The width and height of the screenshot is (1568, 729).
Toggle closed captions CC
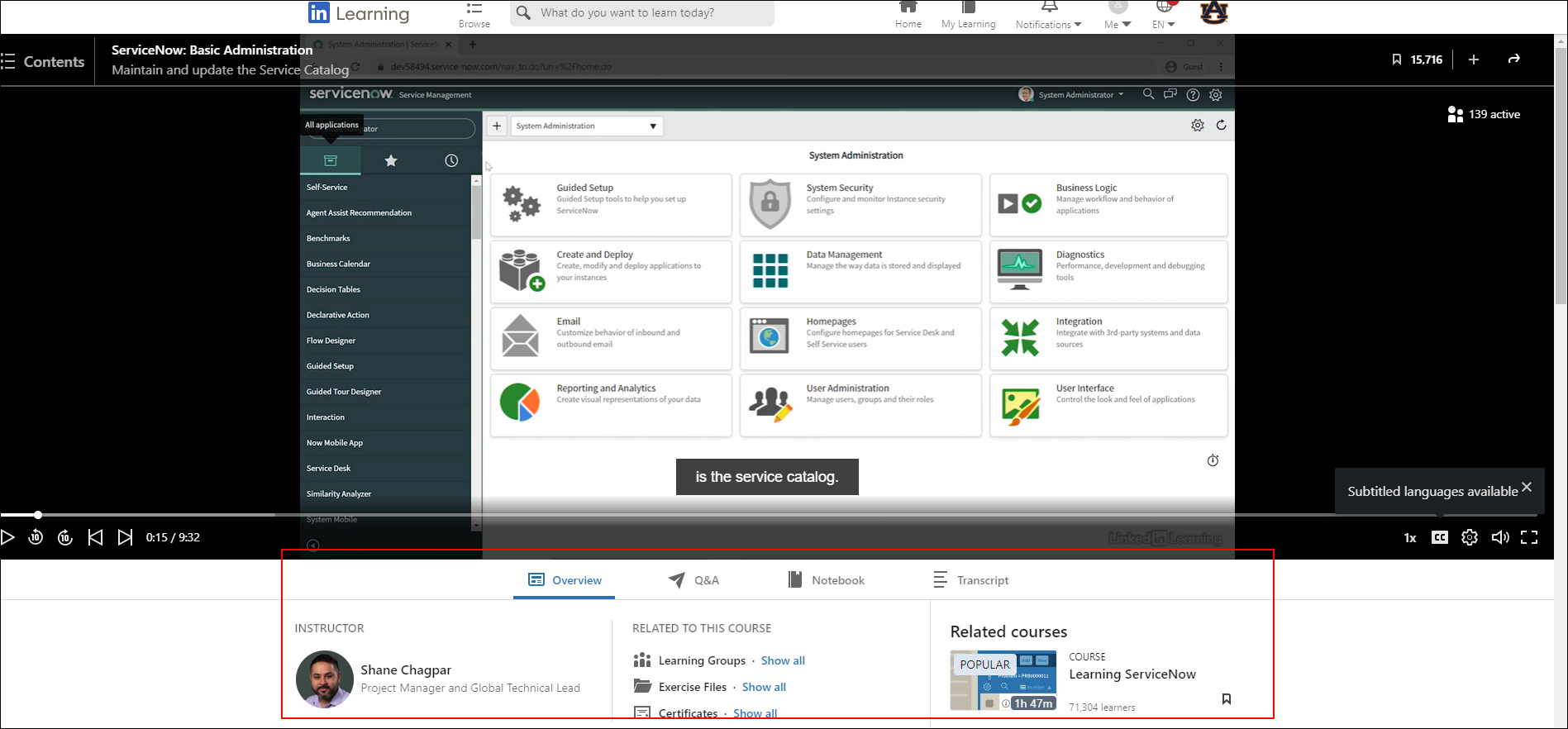point(1440,537)
